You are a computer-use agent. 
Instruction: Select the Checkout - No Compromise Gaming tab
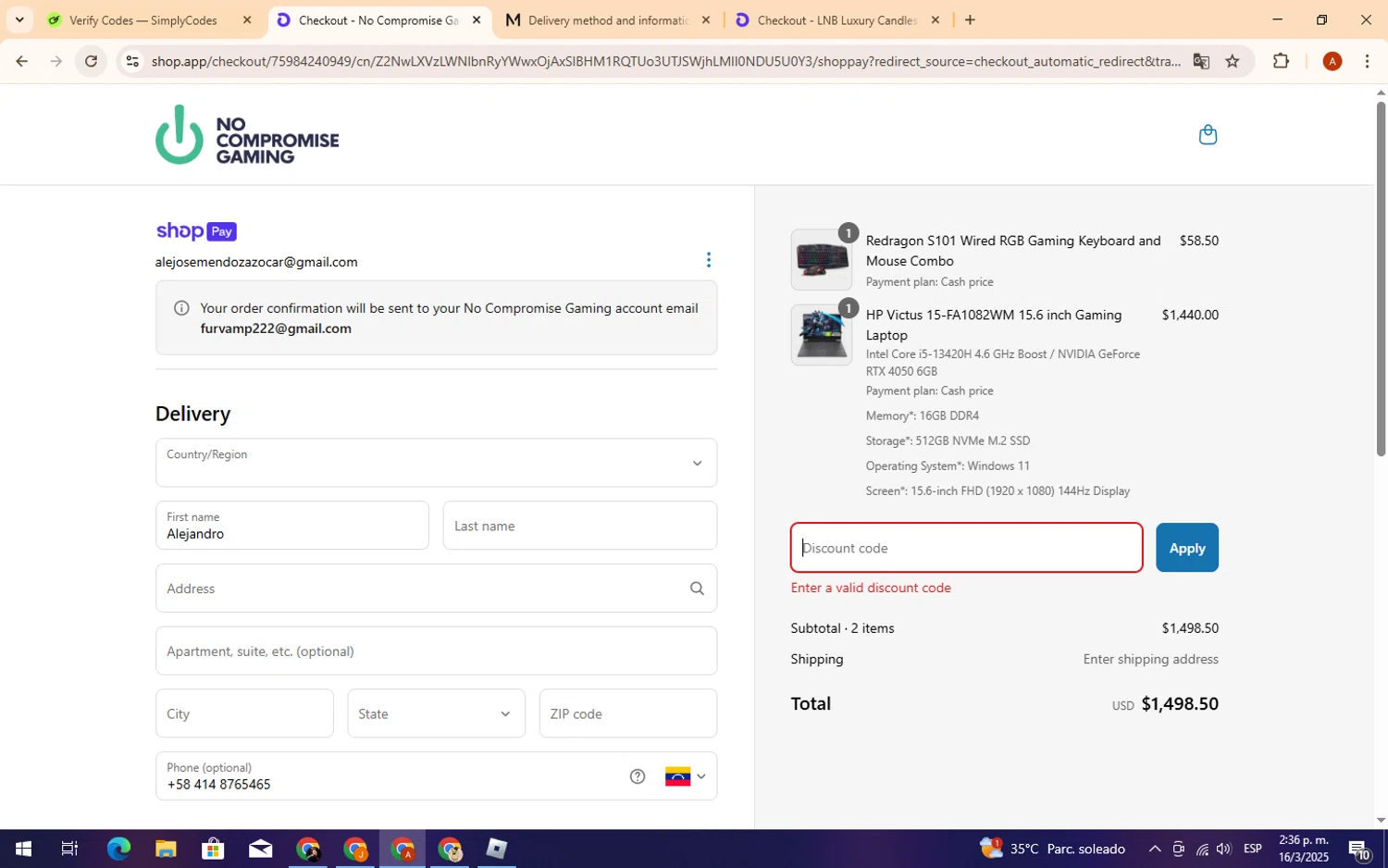click(378, 19)
